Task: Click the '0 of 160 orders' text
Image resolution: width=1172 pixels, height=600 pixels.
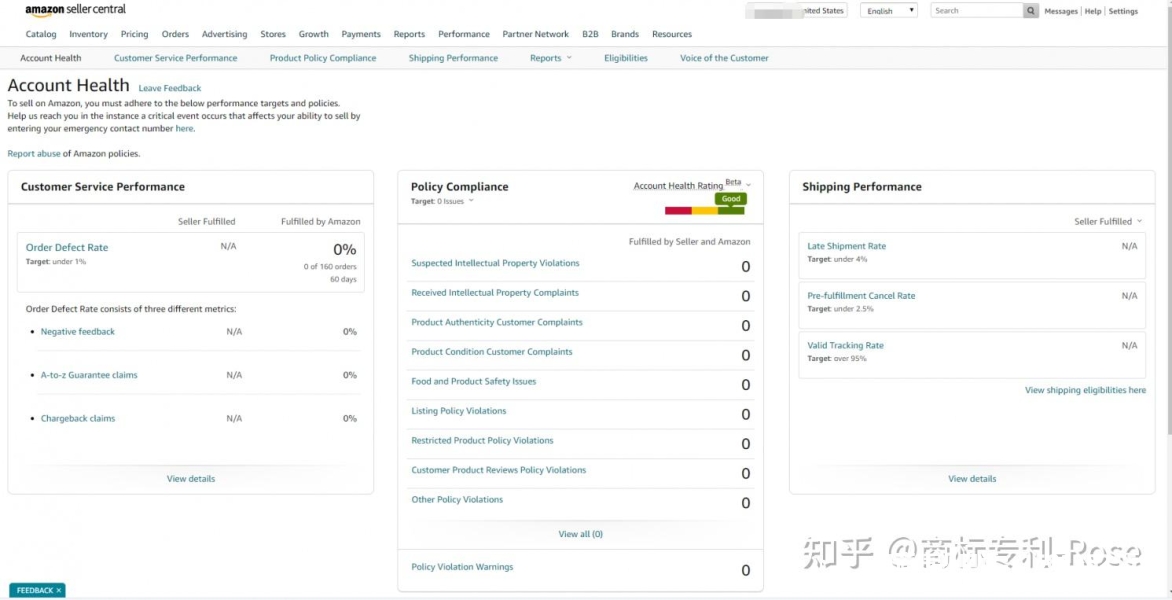Action: tap(330, 266)
